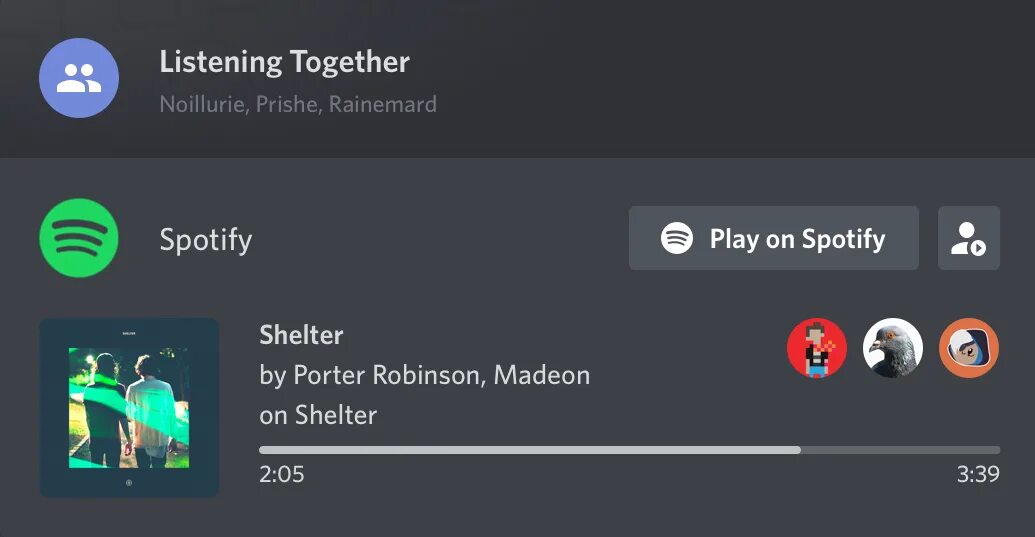The image size is (1035, 537).
Task: Click the Listen Along person-play icon
Action: 968,238
